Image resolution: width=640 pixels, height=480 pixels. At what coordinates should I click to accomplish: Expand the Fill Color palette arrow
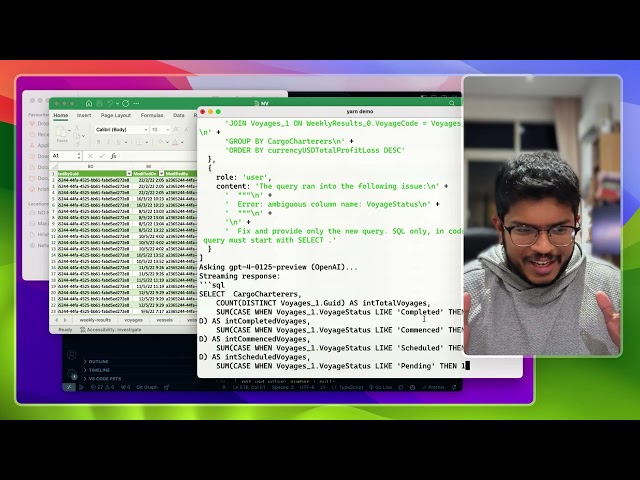tap(167, 142)
